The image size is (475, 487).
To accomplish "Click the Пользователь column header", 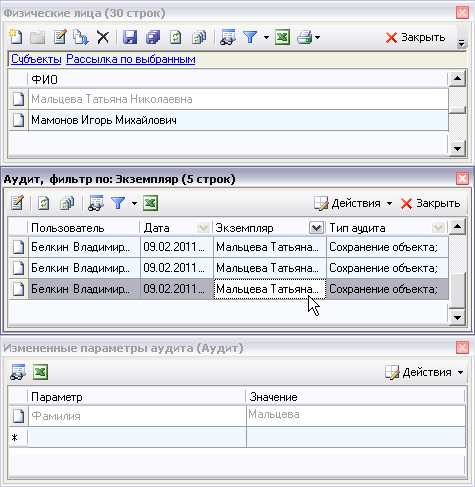I will (x=83, y=228).
